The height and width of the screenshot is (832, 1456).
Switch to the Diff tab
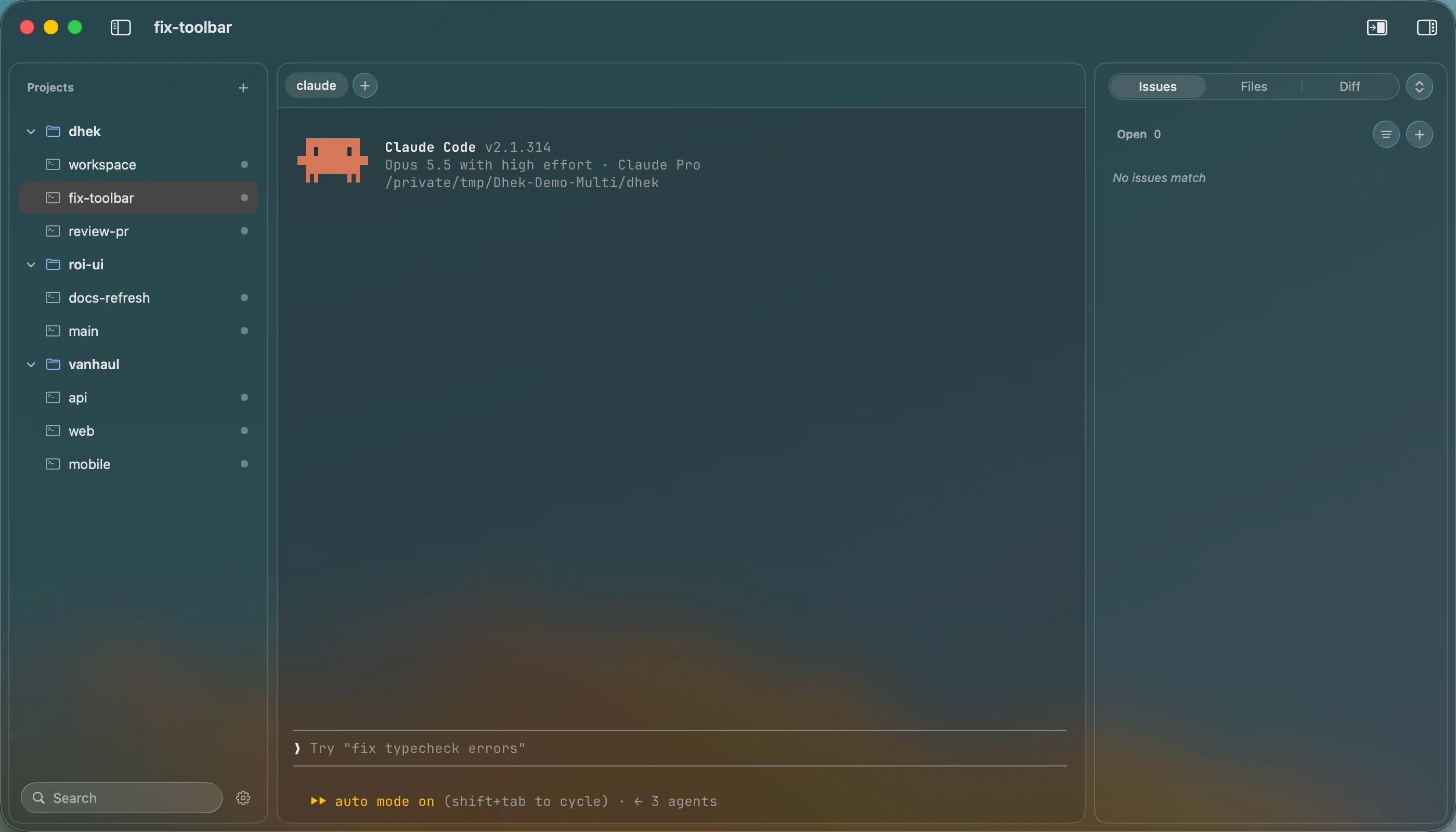[x=1350, y=86]
